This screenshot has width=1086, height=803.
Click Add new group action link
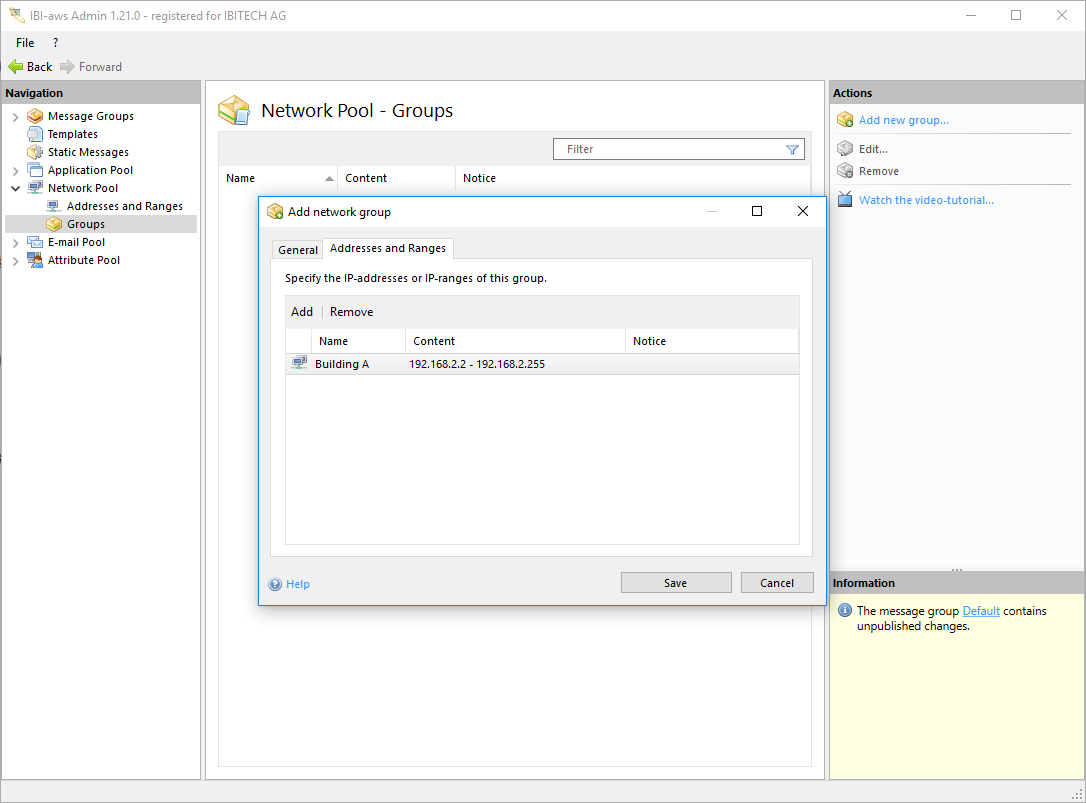903,120
